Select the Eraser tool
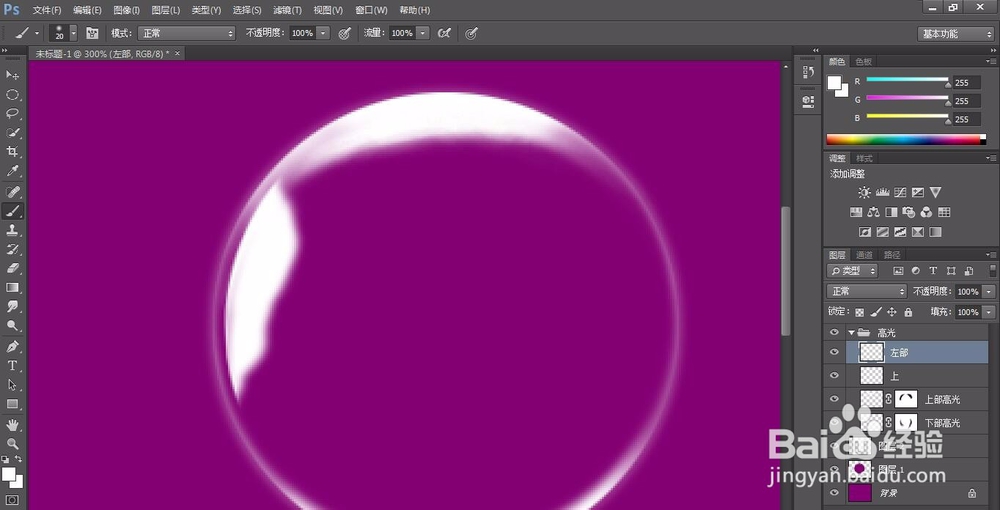The height and width of the screenshot is (510, 1000). coord(12,268)
